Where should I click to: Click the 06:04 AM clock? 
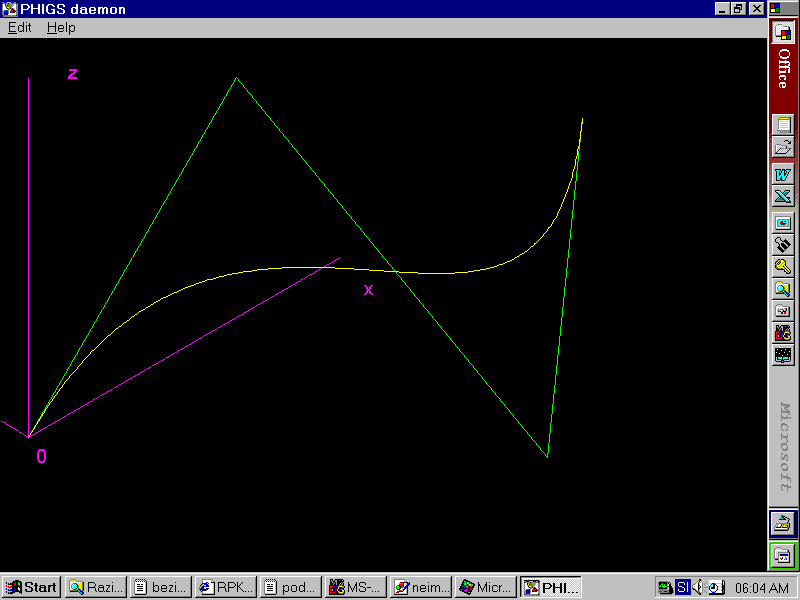(762, 588)
